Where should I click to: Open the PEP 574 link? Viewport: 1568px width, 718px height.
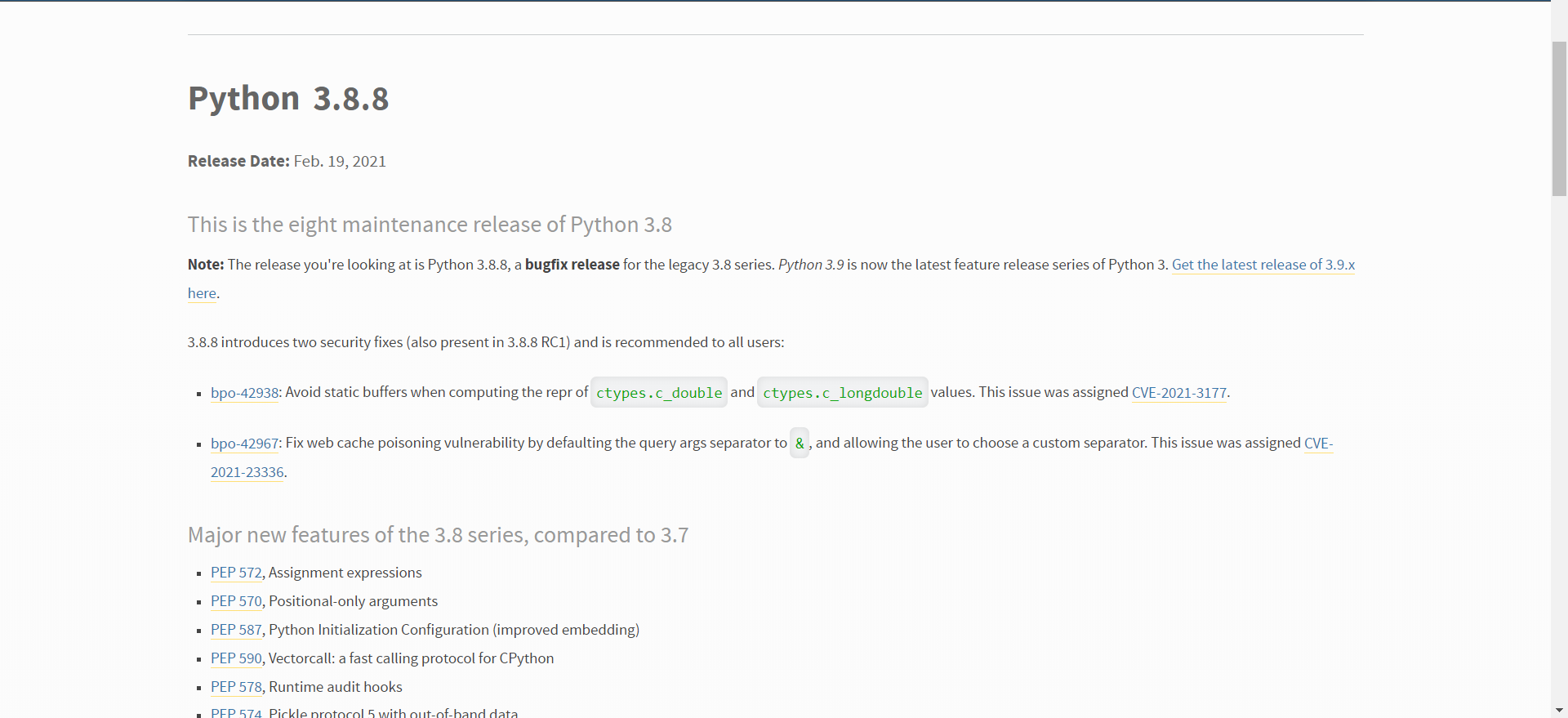(x=236, y=712)
